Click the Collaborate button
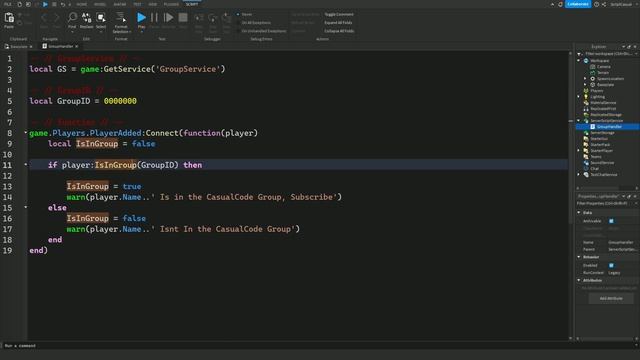 pos(578,4)
